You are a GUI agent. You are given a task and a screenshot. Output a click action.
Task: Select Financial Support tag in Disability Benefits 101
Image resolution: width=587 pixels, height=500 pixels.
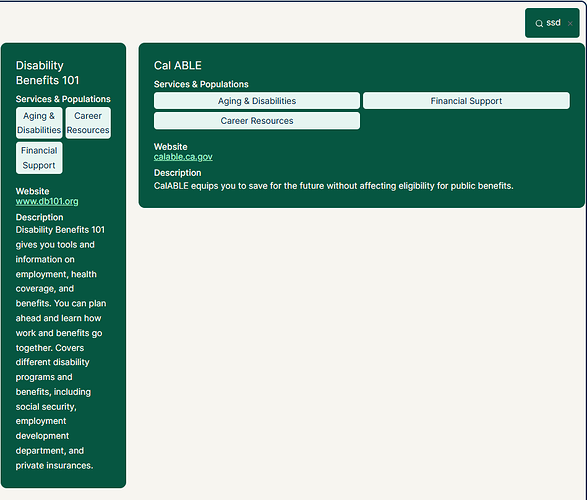point(39,158)
